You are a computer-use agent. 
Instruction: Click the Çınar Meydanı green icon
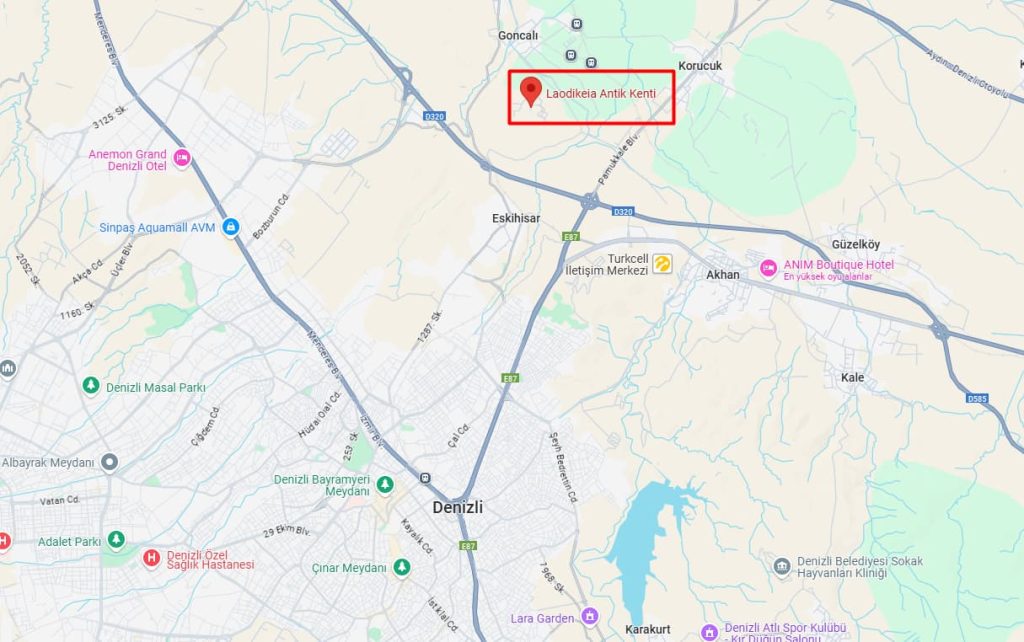coord(402,567)
